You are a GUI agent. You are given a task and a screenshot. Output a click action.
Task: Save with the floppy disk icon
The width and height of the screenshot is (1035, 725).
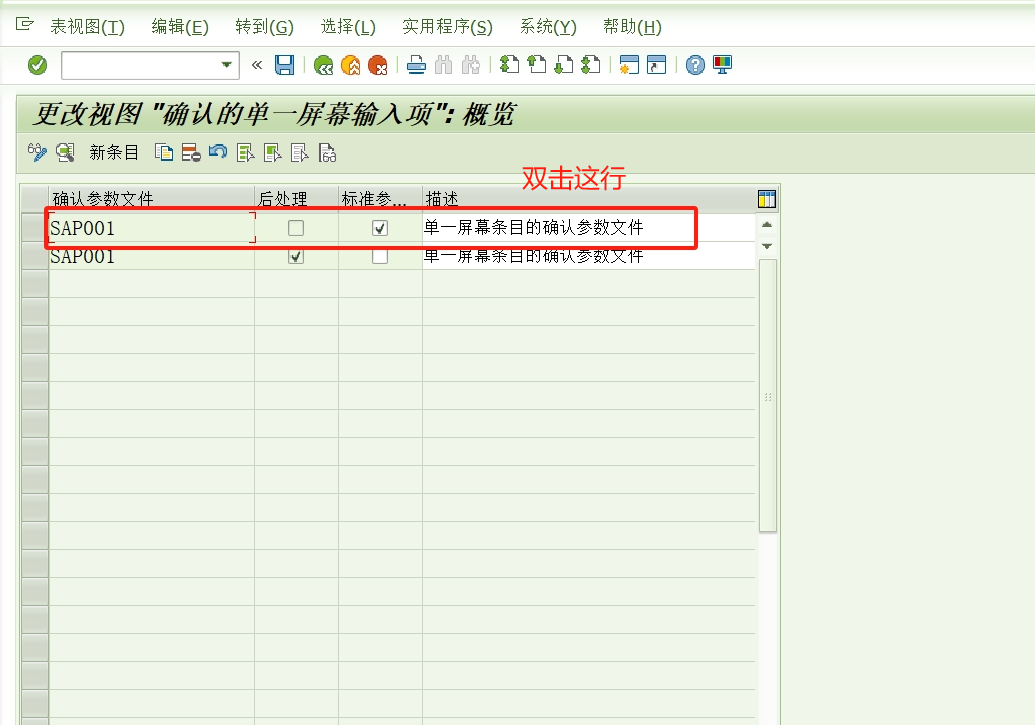284,65
